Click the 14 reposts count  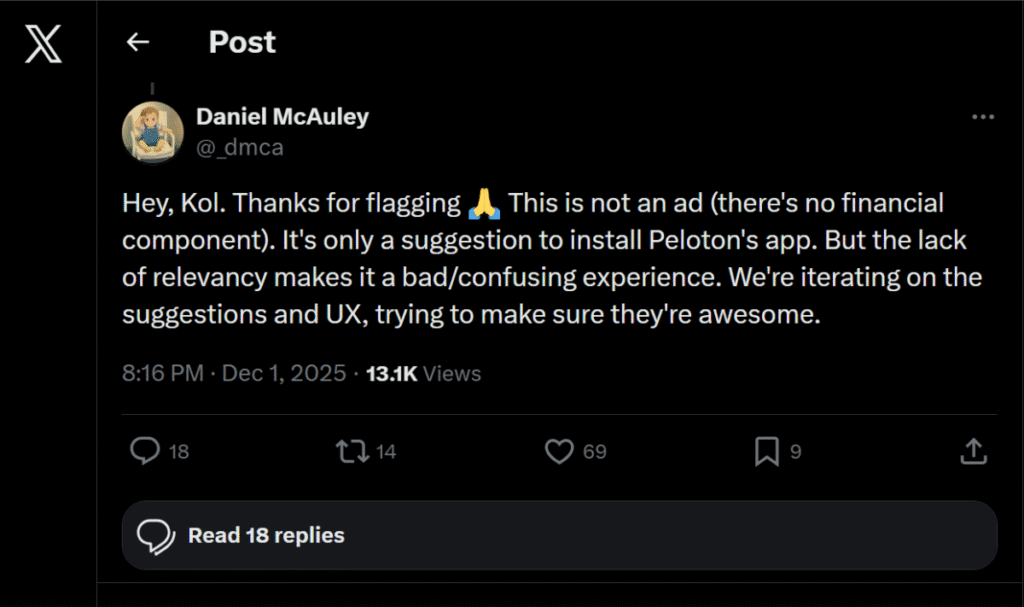384,452
